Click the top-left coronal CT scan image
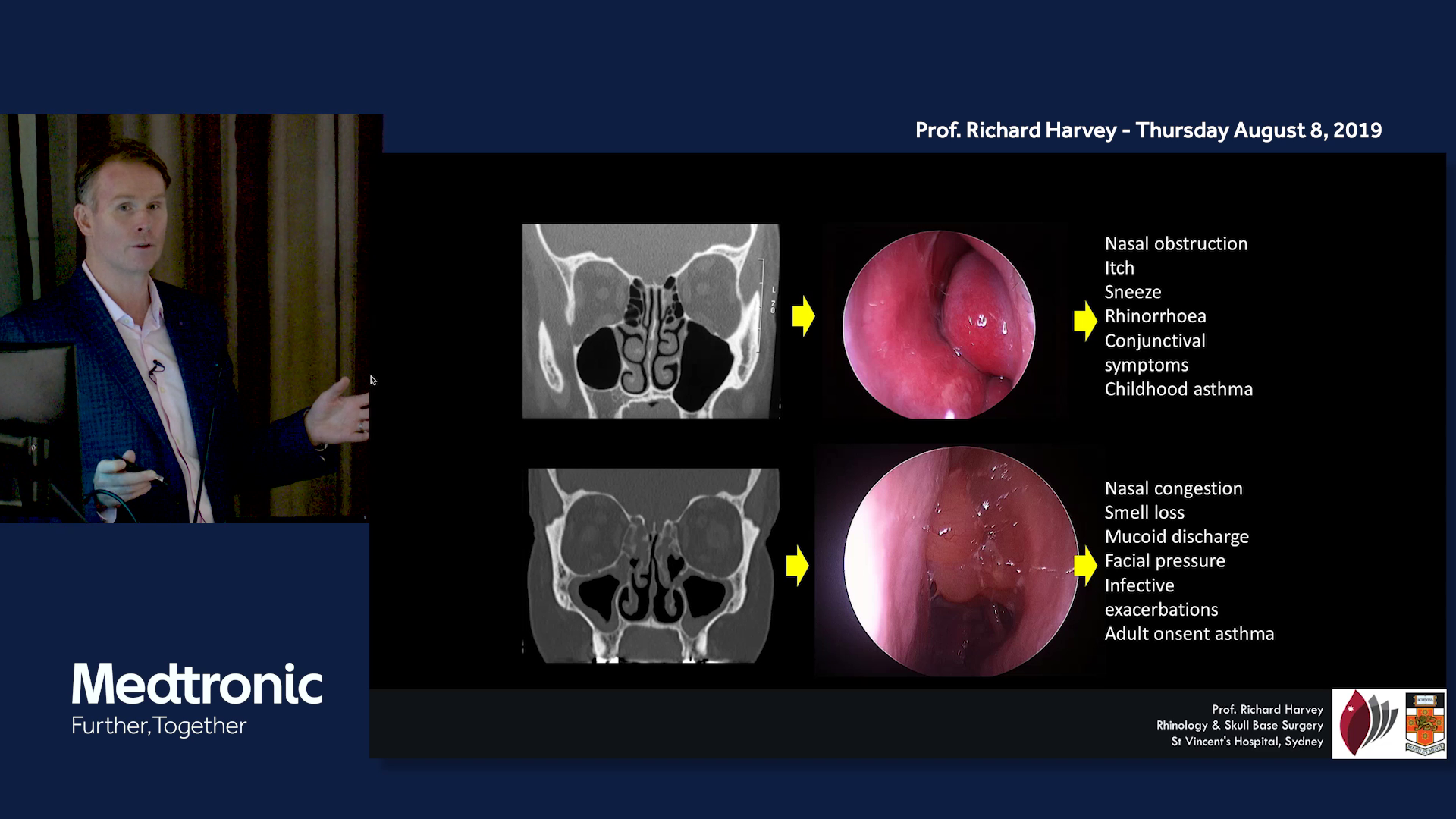This screenshot has height=819, width=1456. [651, 321]
